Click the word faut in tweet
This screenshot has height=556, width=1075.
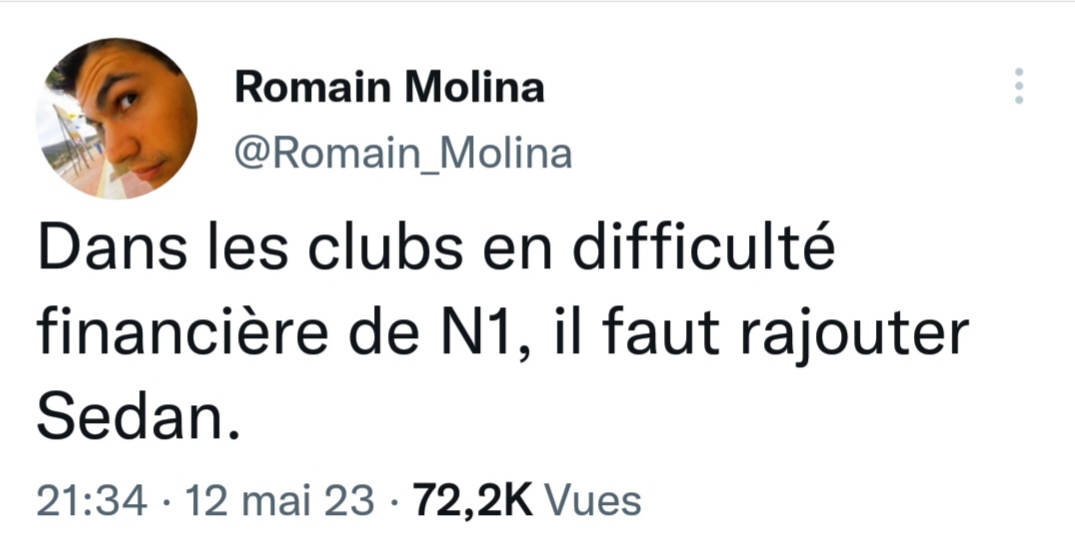(x=662, y=334)
